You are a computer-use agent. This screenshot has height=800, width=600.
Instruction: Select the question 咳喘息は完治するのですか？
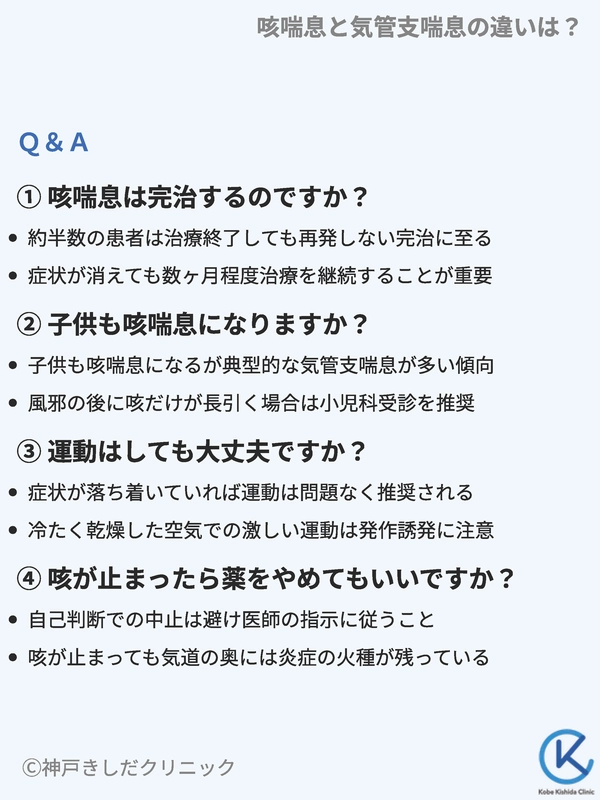pos(208,197)
